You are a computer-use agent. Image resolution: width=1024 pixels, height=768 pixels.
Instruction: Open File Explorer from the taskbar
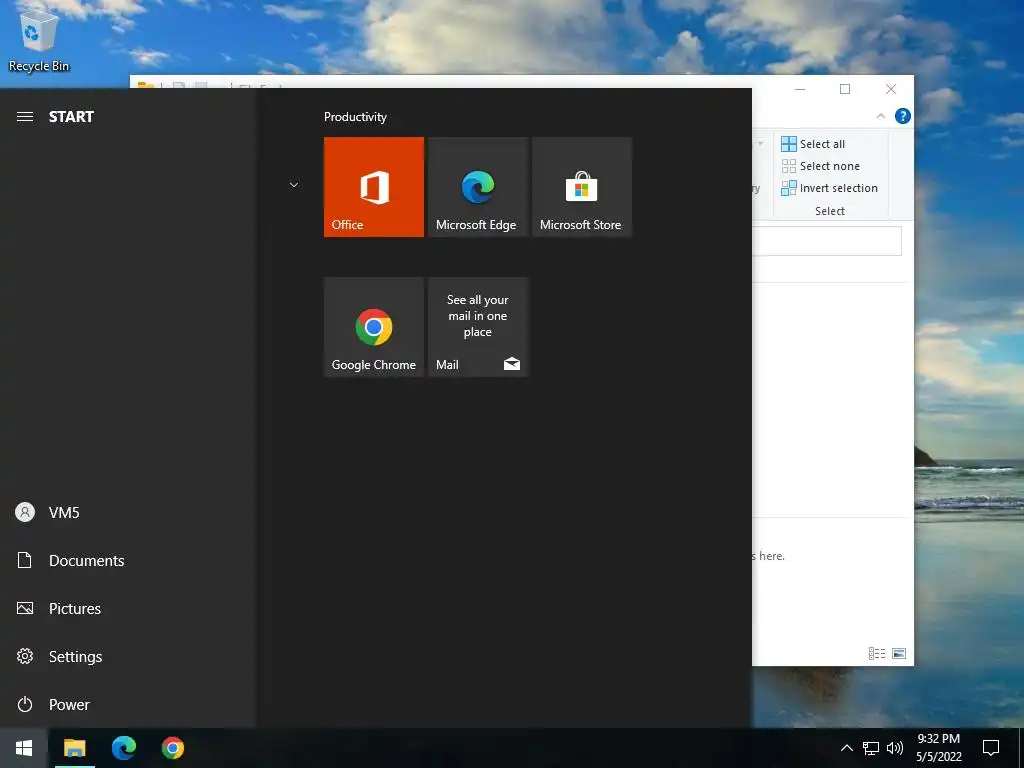[x=74, y=748]
